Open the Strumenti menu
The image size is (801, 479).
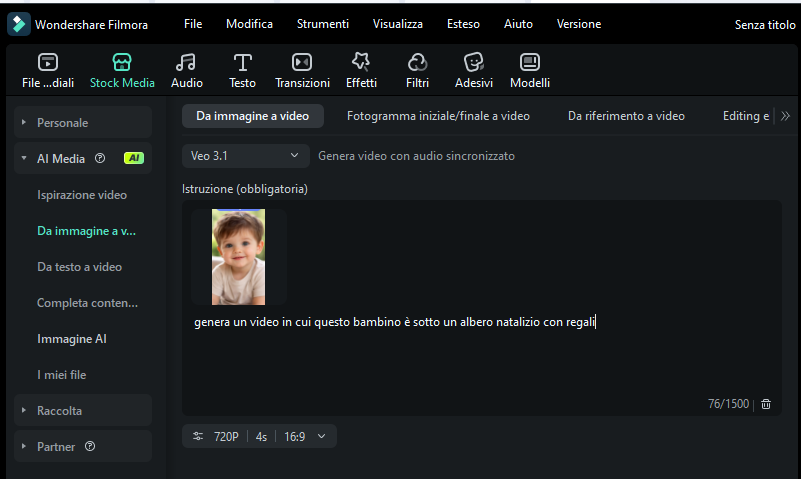(322, 23)
